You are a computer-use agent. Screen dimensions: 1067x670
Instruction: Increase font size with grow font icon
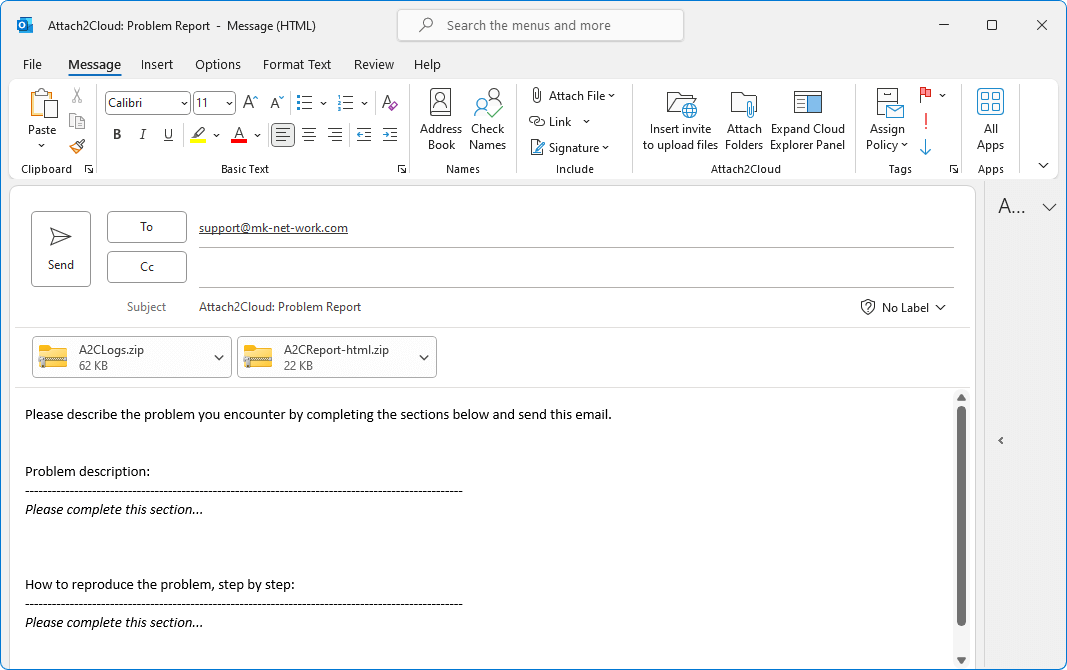click(x=250, y=103)
